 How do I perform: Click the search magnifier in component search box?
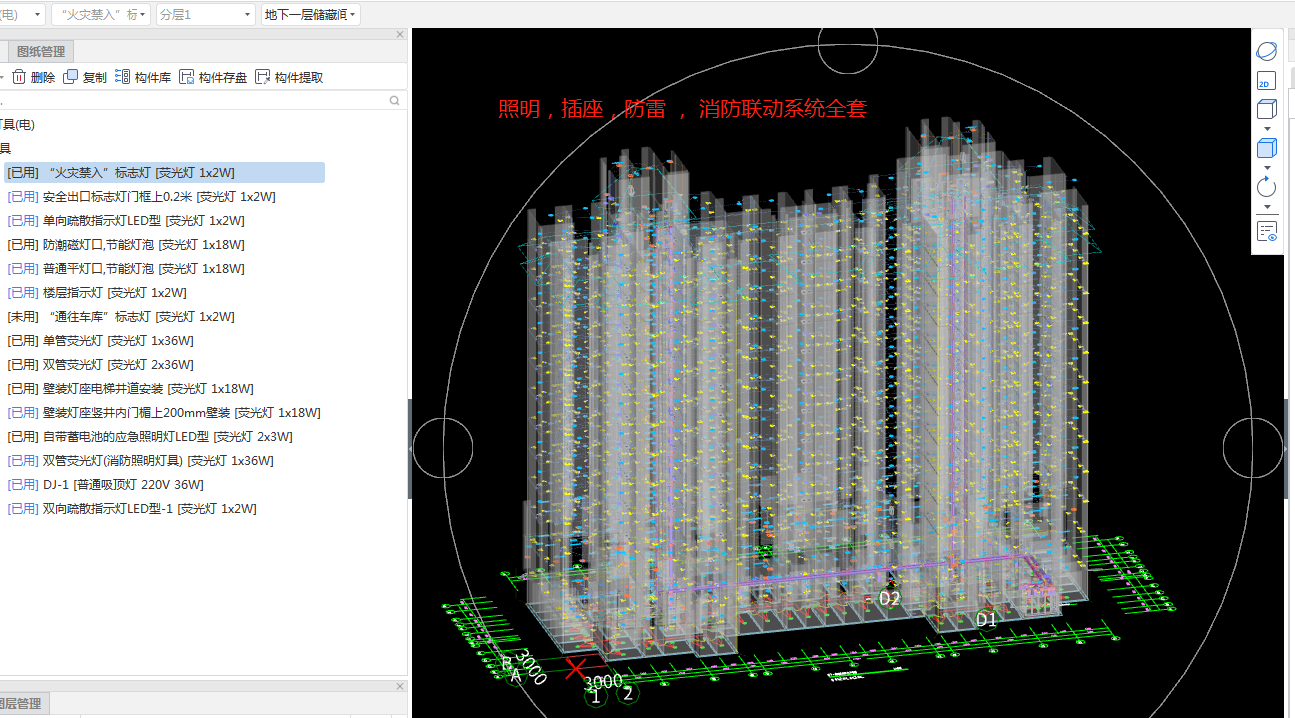click(394, 100)
